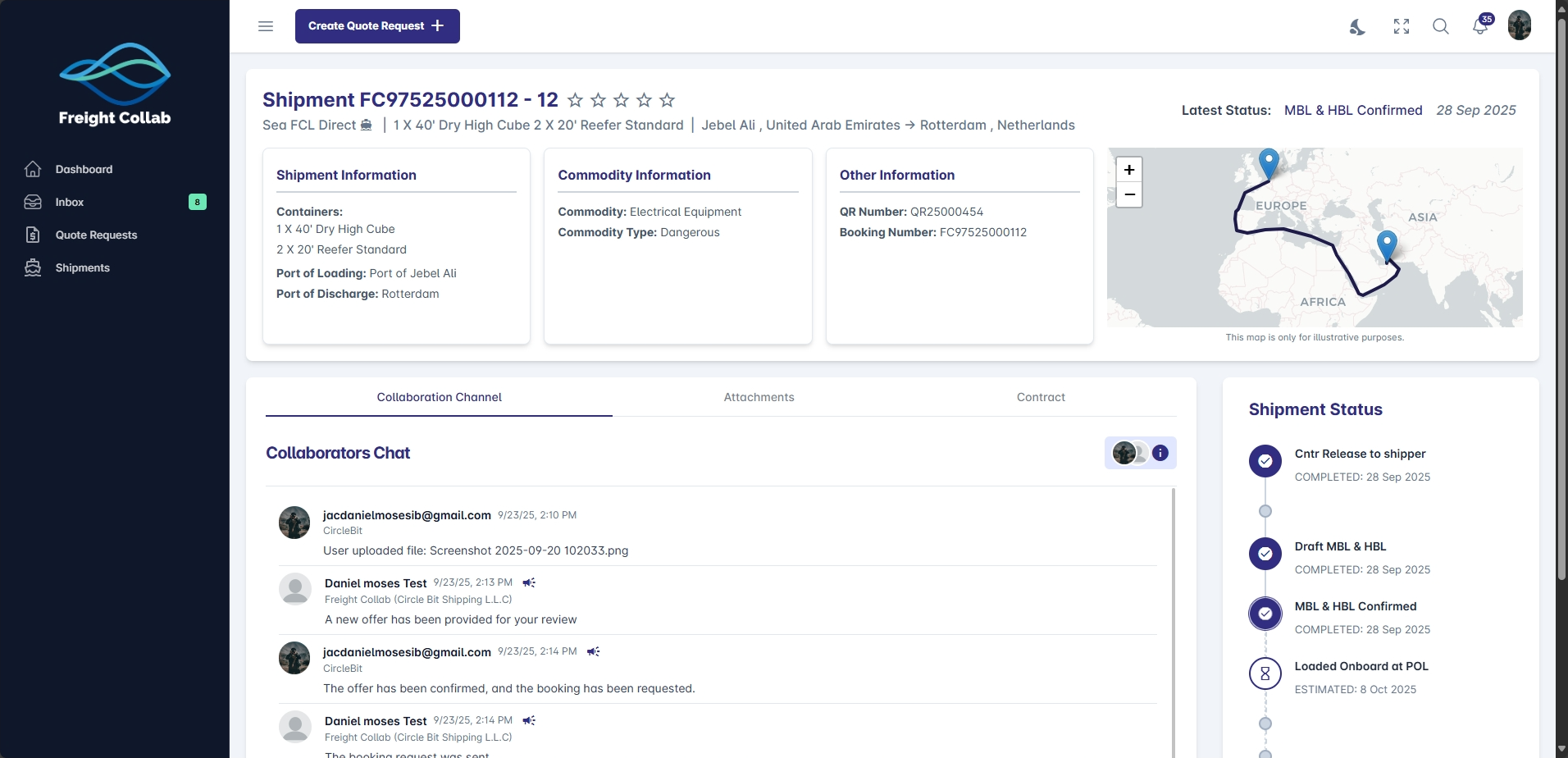Open Inbox from the sidebar
Viewport: 1568px width, 758px height.
70,202
